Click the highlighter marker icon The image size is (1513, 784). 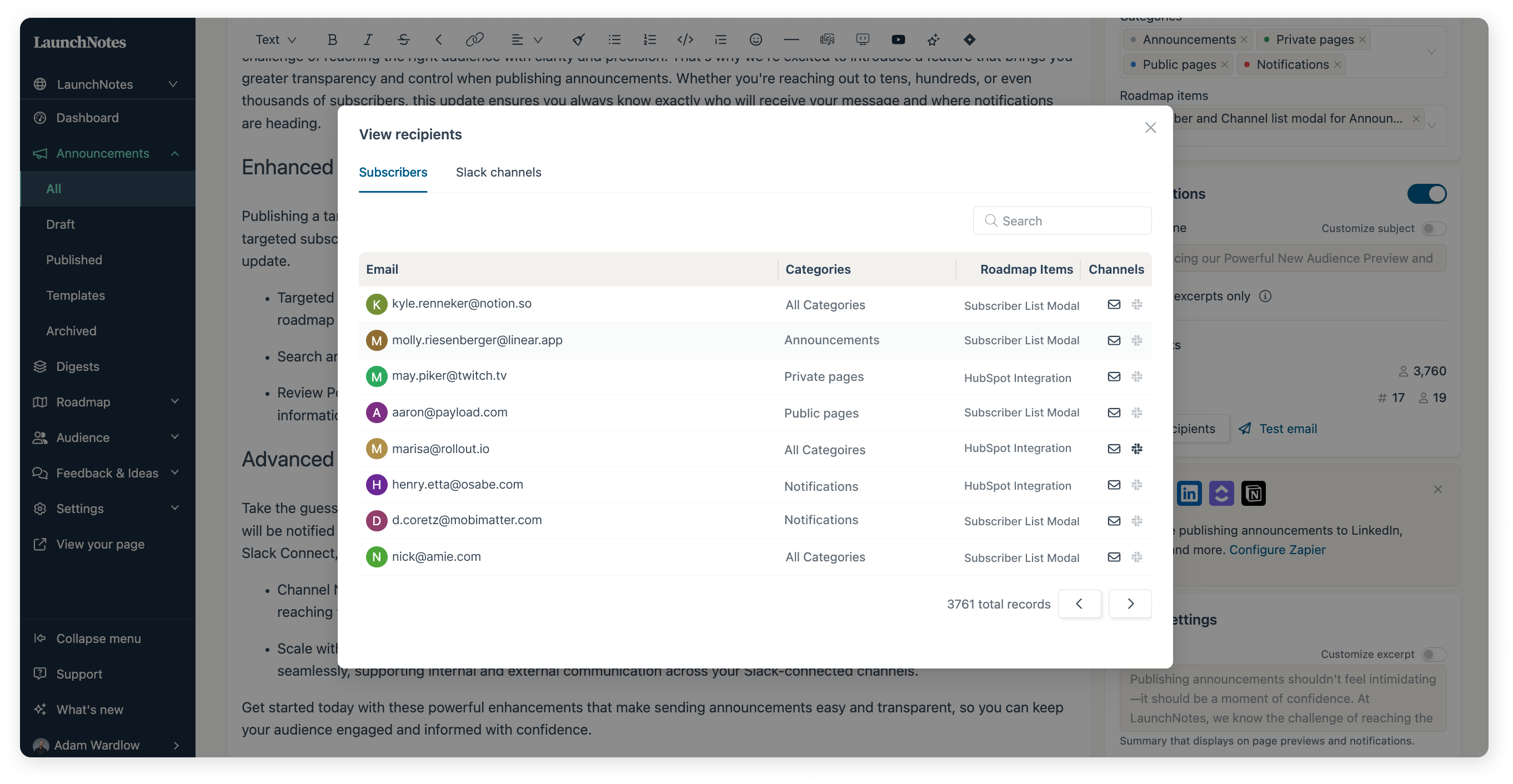click(x=579, y=39)
